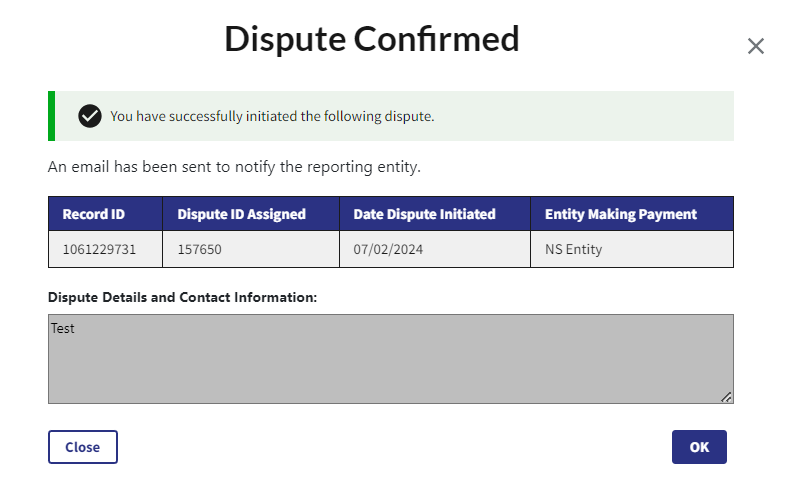Click the Dispute Details and Contact Information label

tap(182, 298)
